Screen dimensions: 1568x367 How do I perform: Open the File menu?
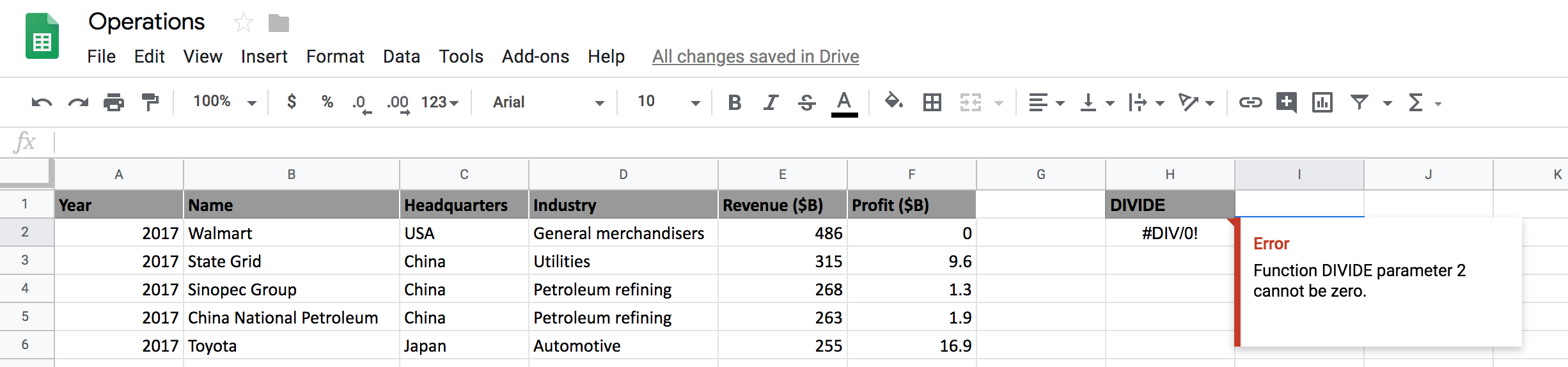(101, 56)
